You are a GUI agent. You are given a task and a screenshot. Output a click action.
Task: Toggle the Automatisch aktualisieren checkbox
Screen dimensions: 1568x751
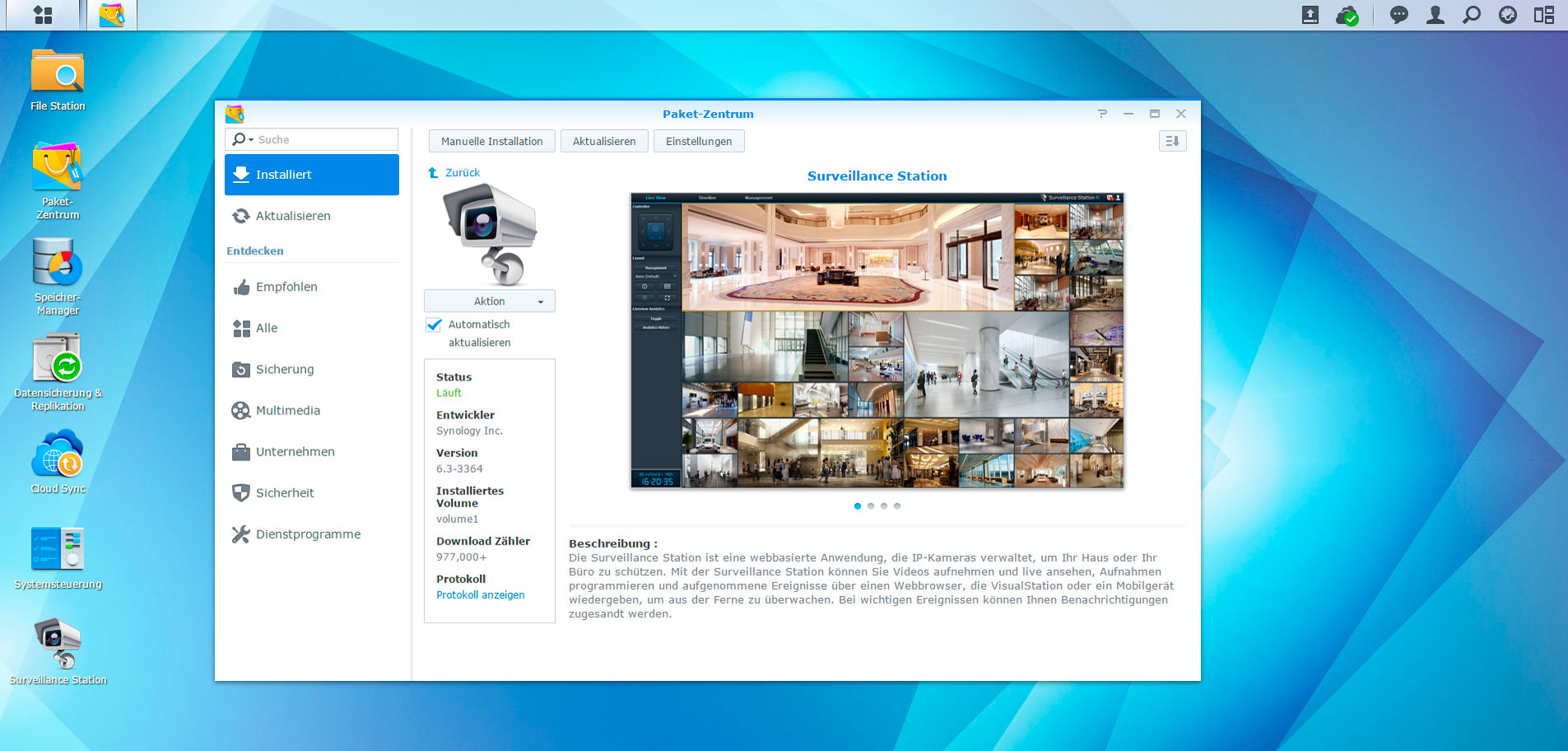434,324
